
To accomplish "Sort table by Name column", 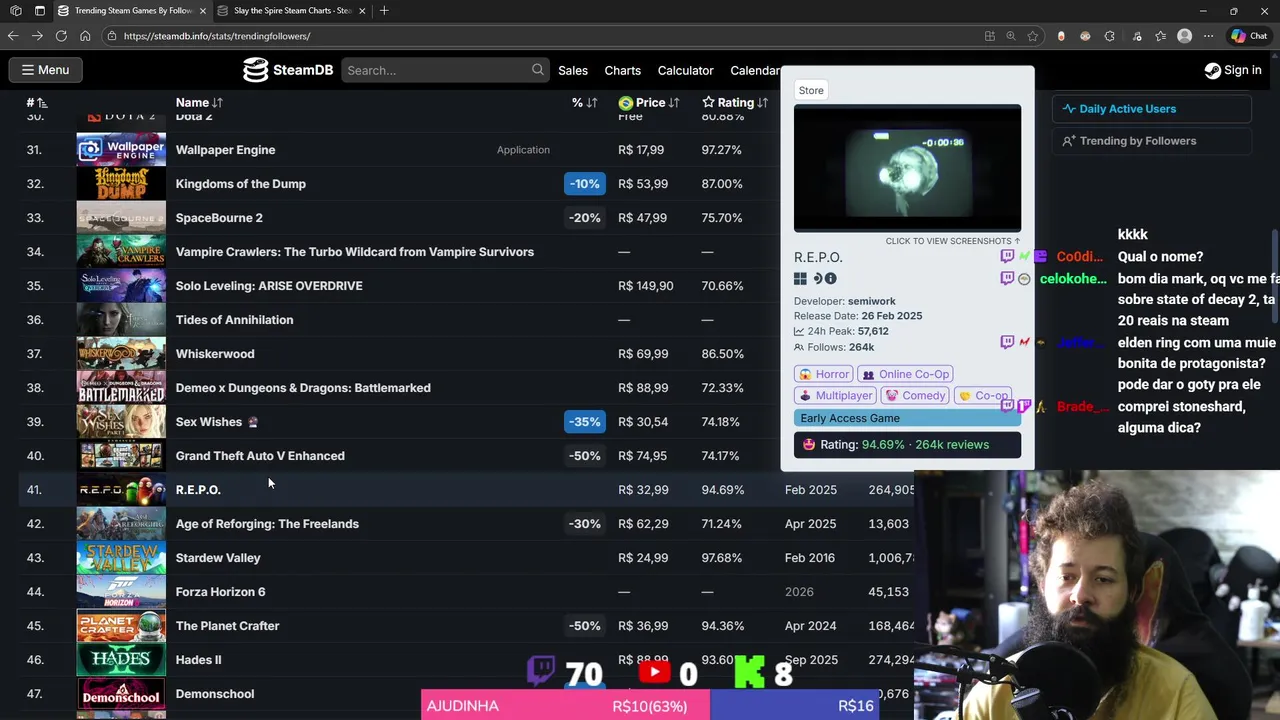I will (x=199, y=102).
